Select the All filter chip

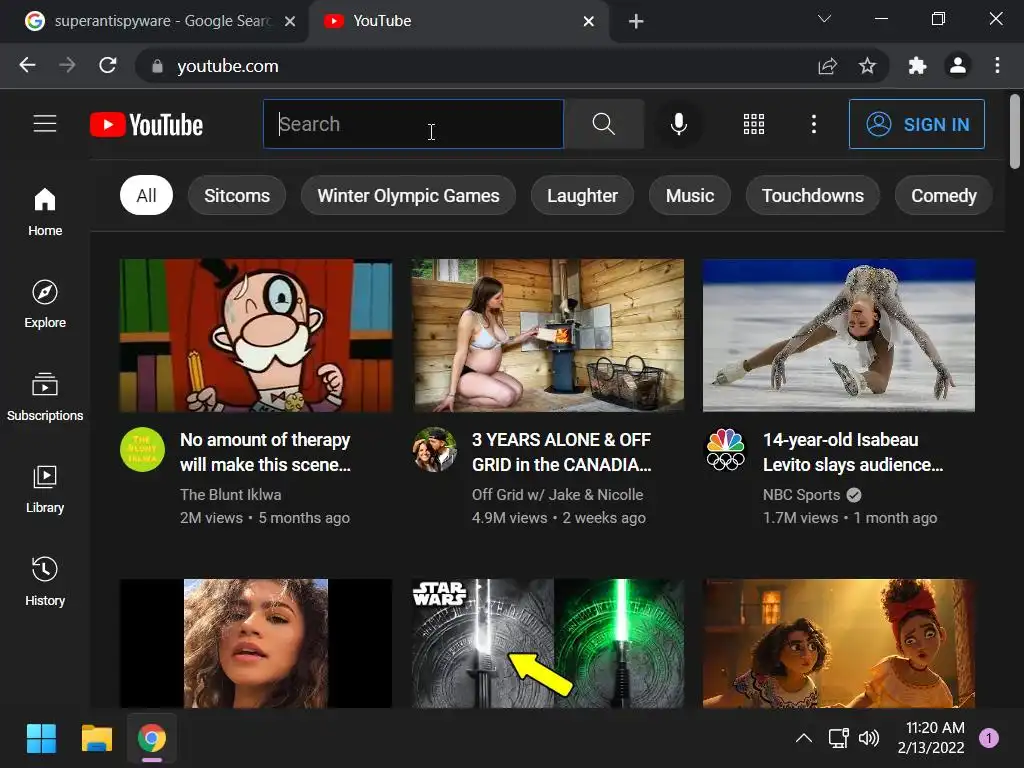tap(146, 195)
